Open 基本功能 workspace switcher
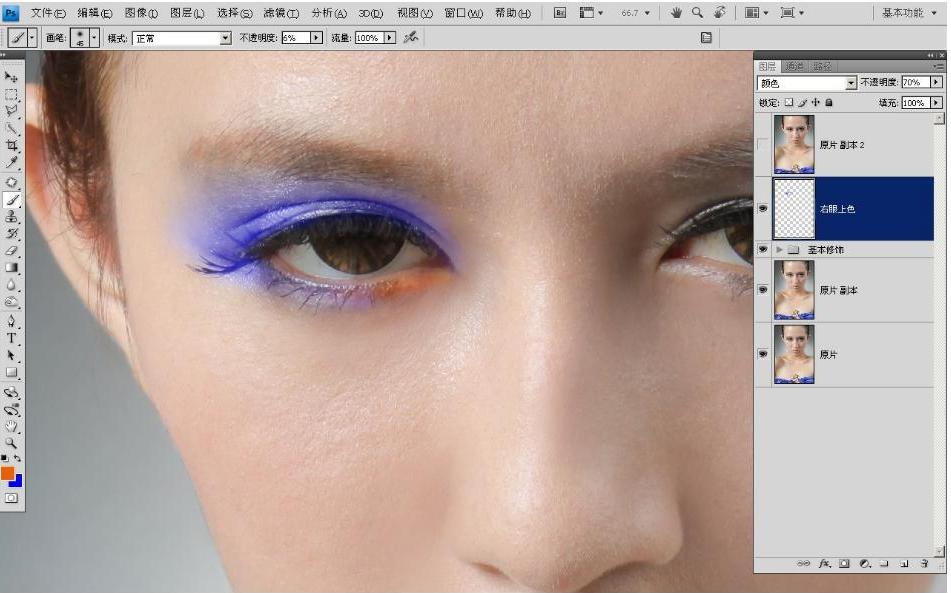 (x=909, y=12)
